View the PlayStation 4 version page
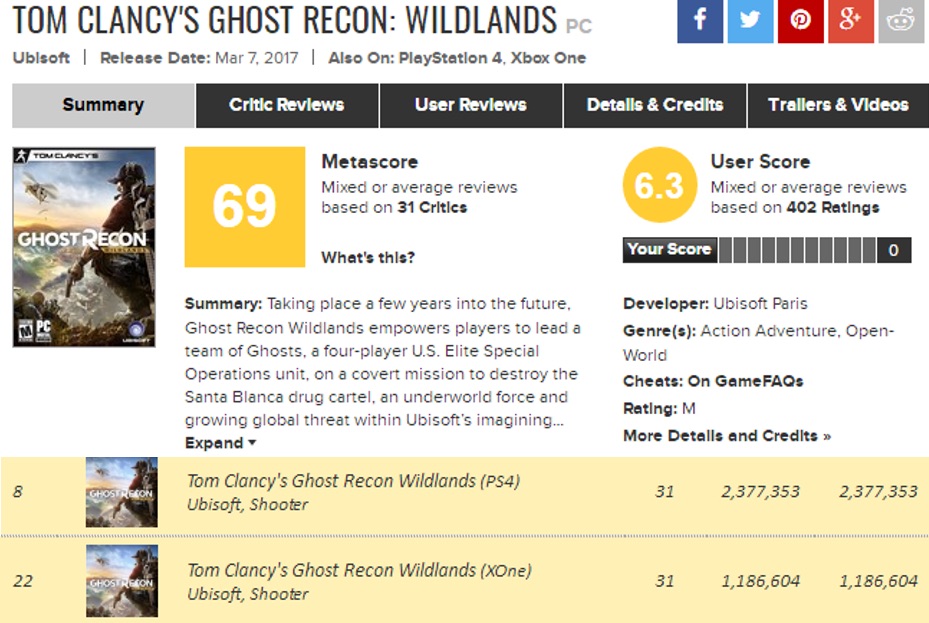 pos(450,58)
